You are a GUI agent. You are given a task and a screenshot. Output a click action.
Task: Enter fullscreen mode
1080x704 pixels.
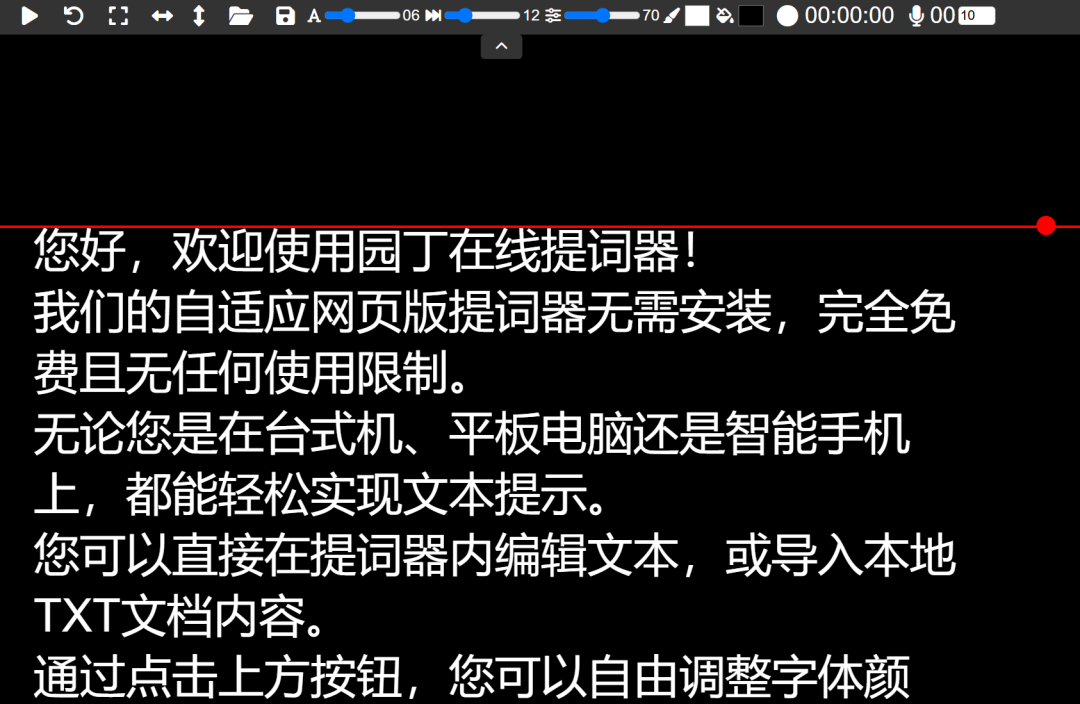tap(118, 15)
